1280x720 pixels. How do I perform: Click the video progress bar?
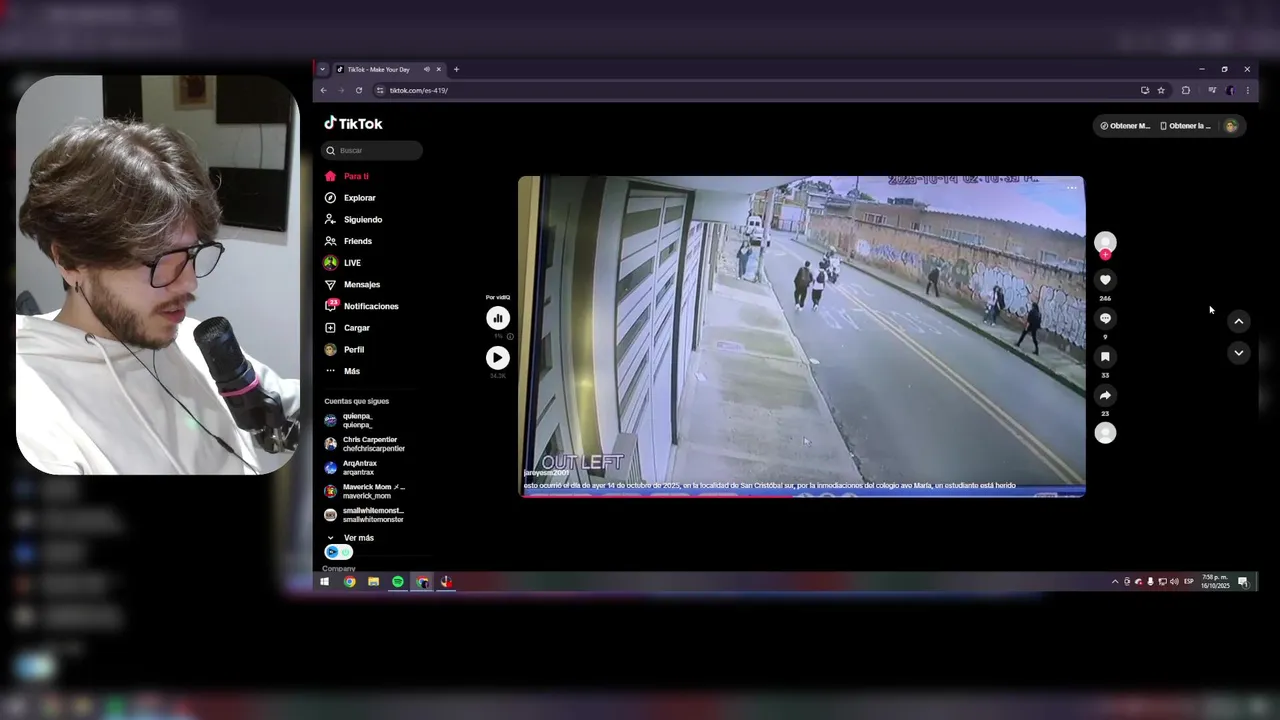coord(801,495)
